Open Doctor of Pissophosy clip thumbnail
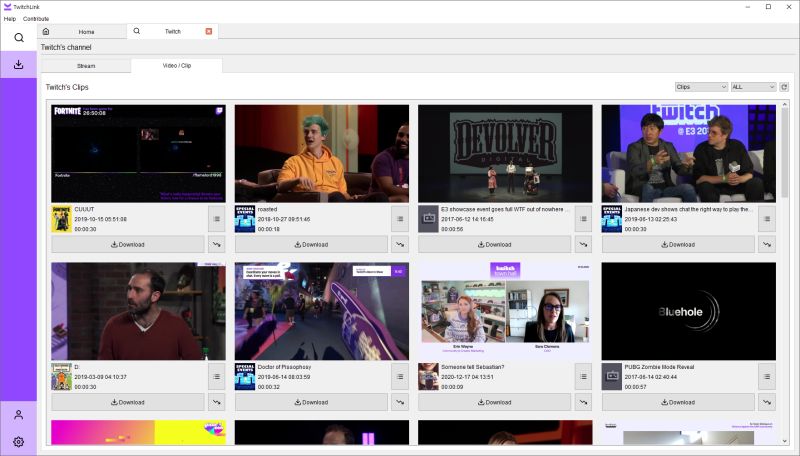The width and height of the screenshot is (800, 456). (x=321, y=311)
